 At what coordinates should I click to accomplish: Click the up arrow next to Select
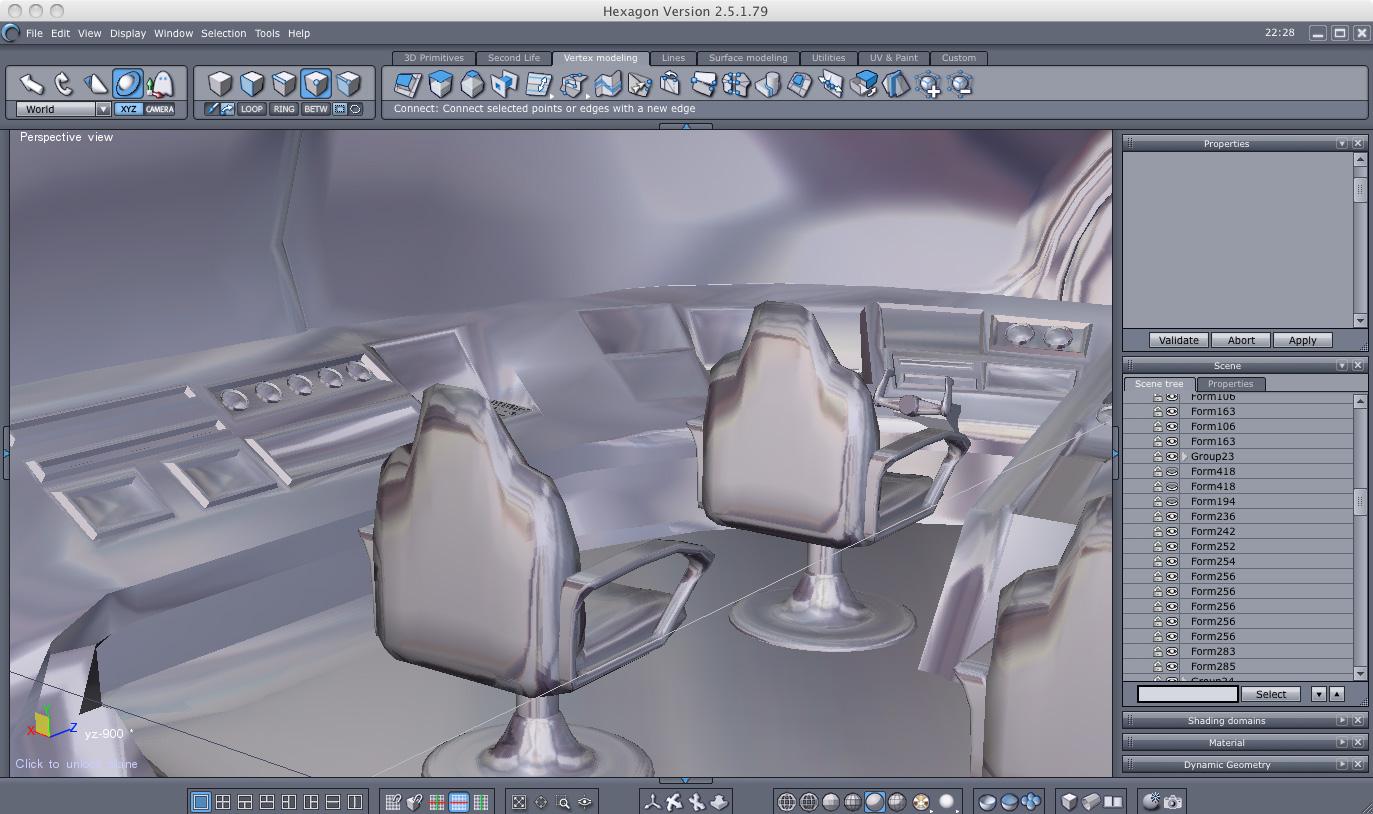(x=1337, y=694)
